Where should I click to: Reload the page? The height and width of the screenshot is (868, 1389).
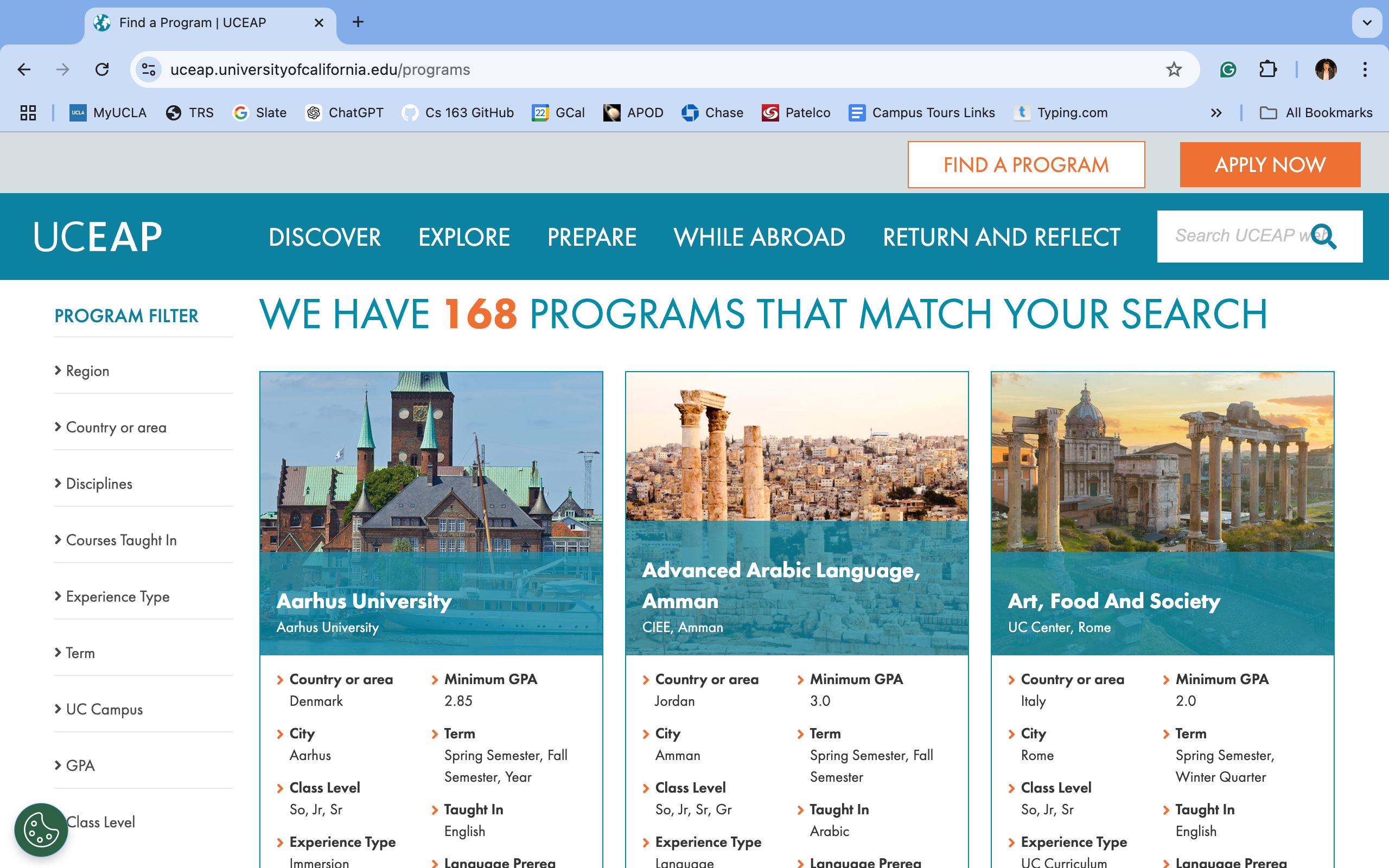tap(102, 69)
